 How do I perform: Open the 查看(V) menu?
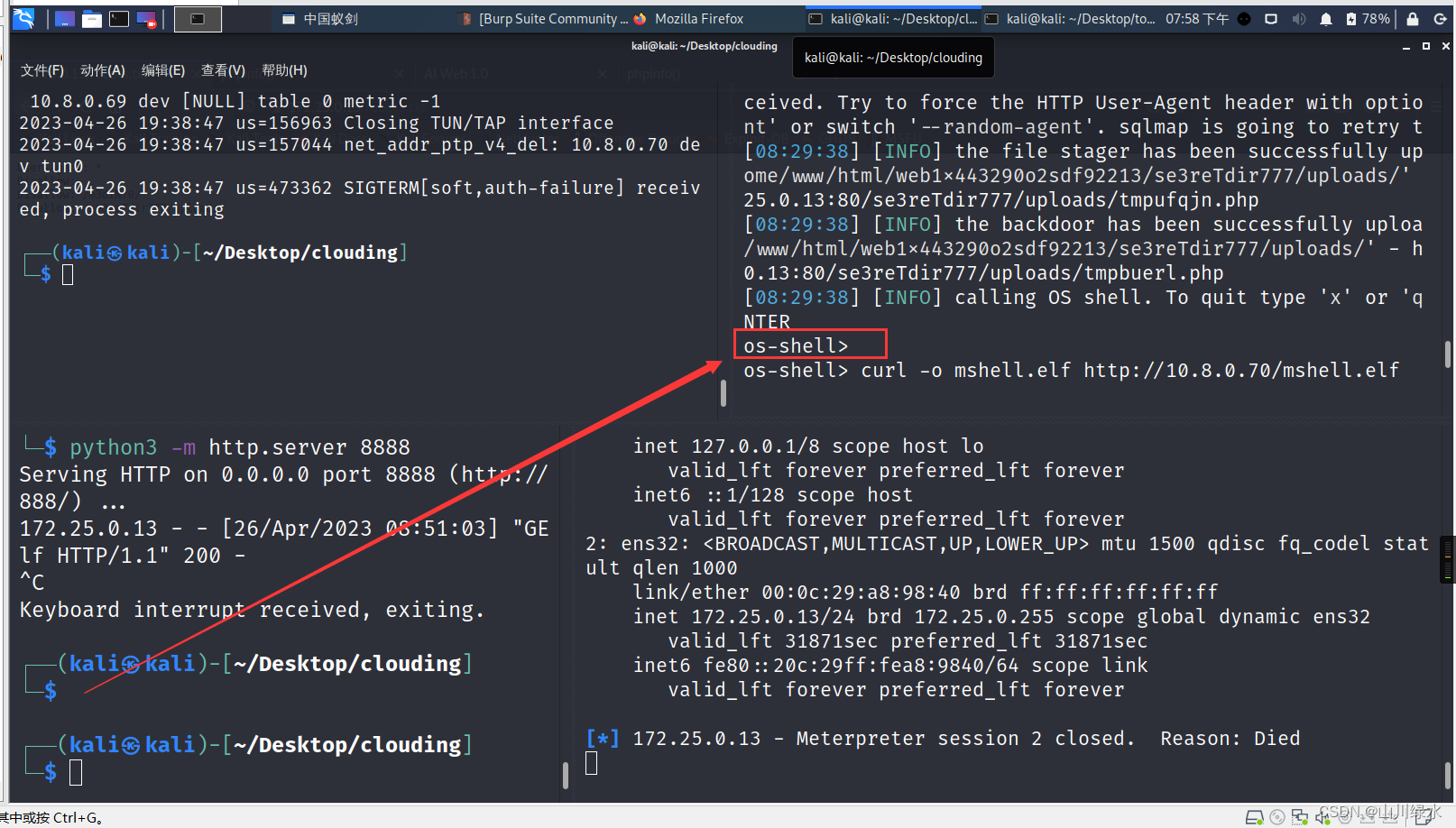[x=223, y=70]
